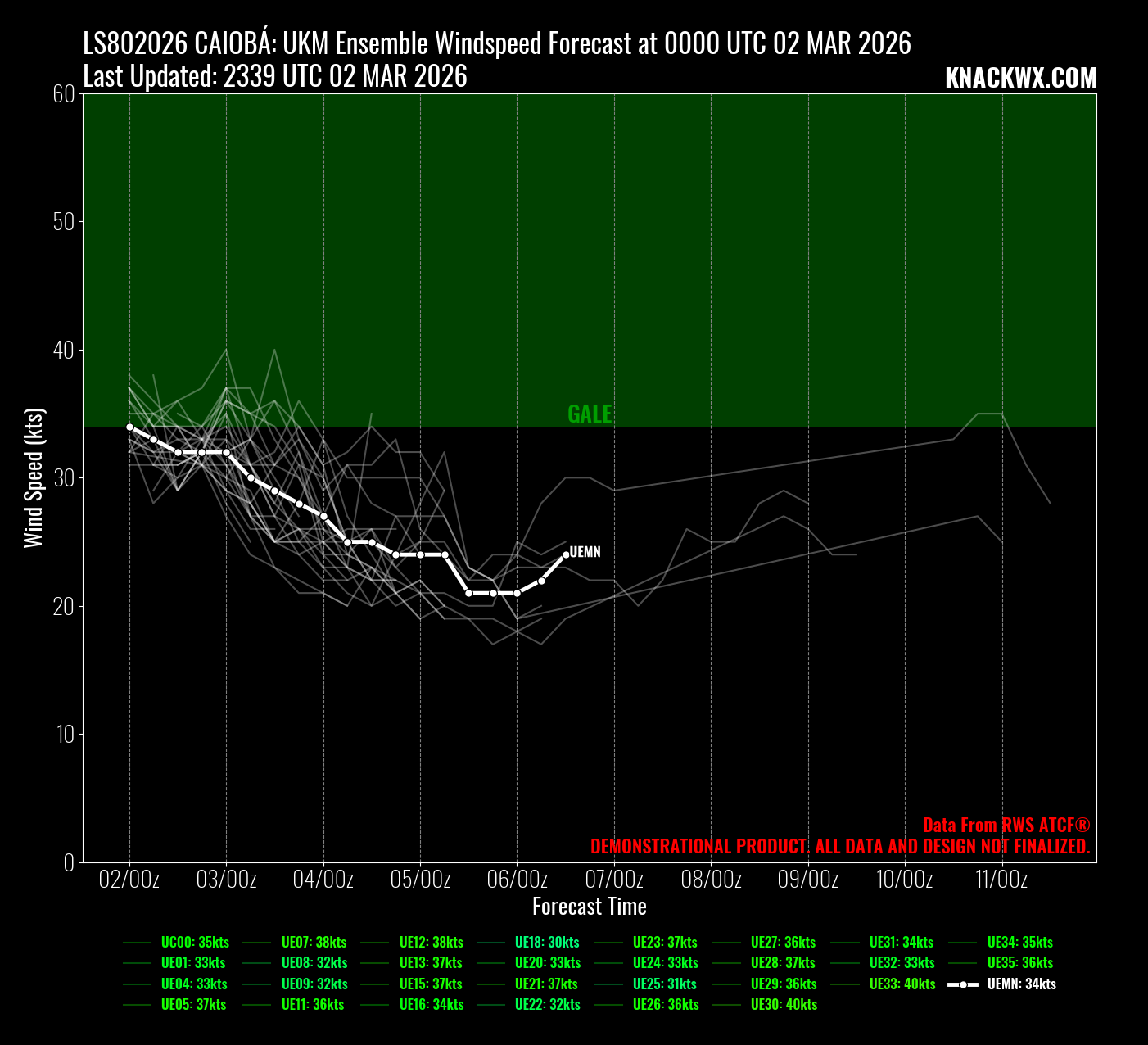
Task: Select the UE18: 30kts legend entry
Action: [547, 943]
